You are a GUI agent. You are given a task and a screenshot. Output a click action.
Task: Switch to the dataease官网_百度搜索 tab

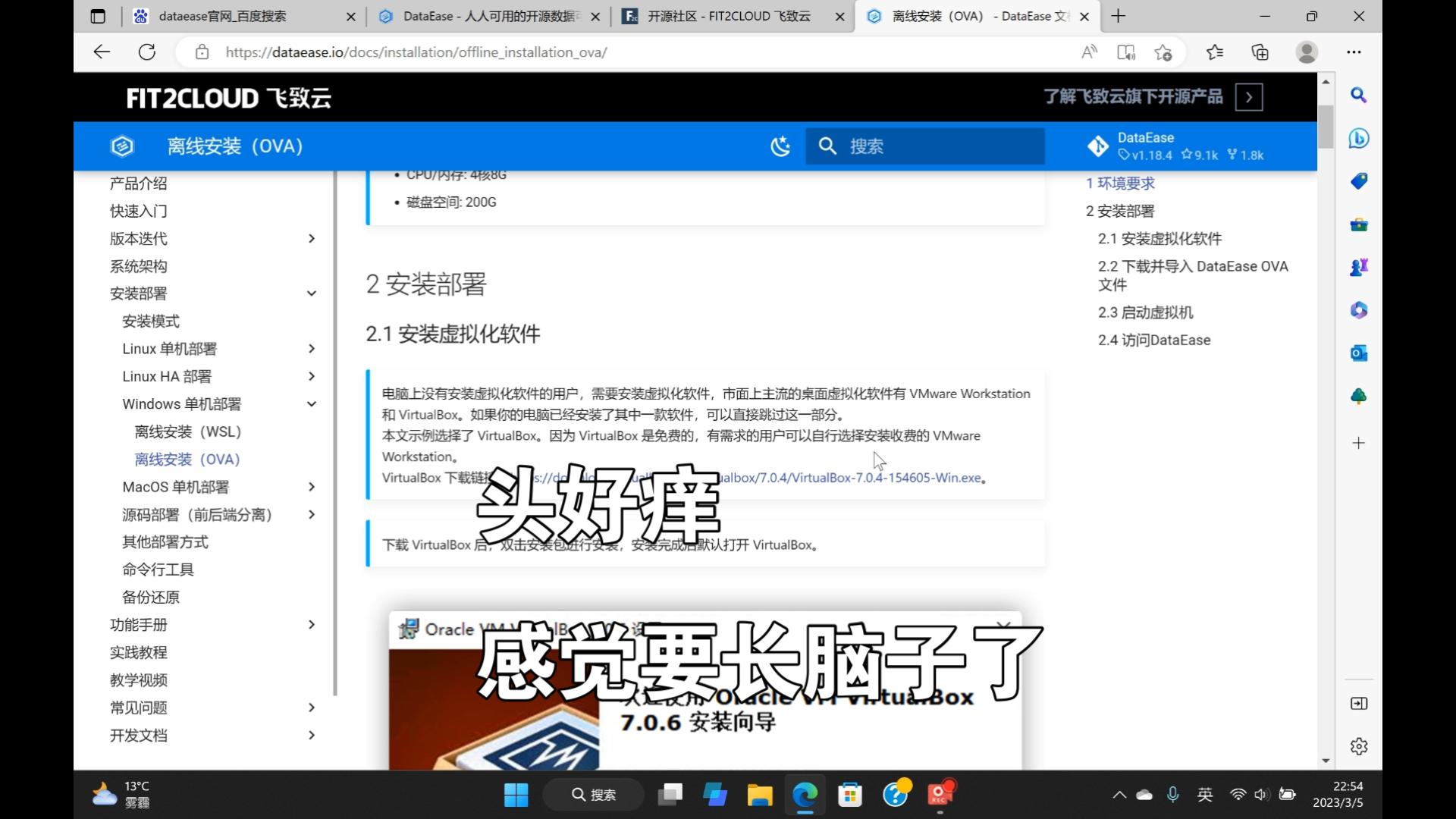point(227,16)
